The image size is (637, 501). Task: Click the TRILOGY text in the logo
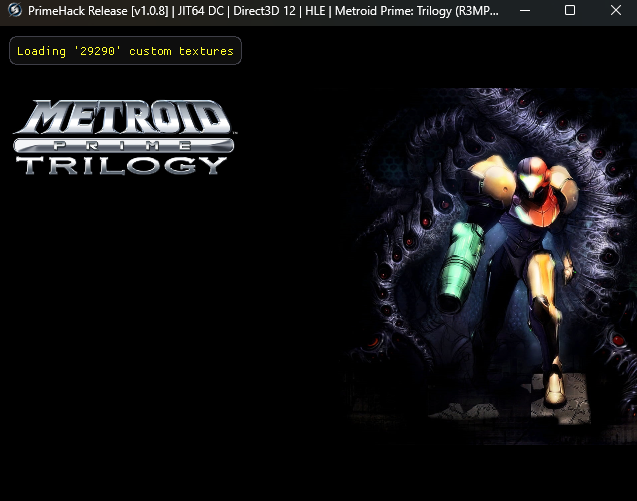pyautogui.click(x=122, y=165)
